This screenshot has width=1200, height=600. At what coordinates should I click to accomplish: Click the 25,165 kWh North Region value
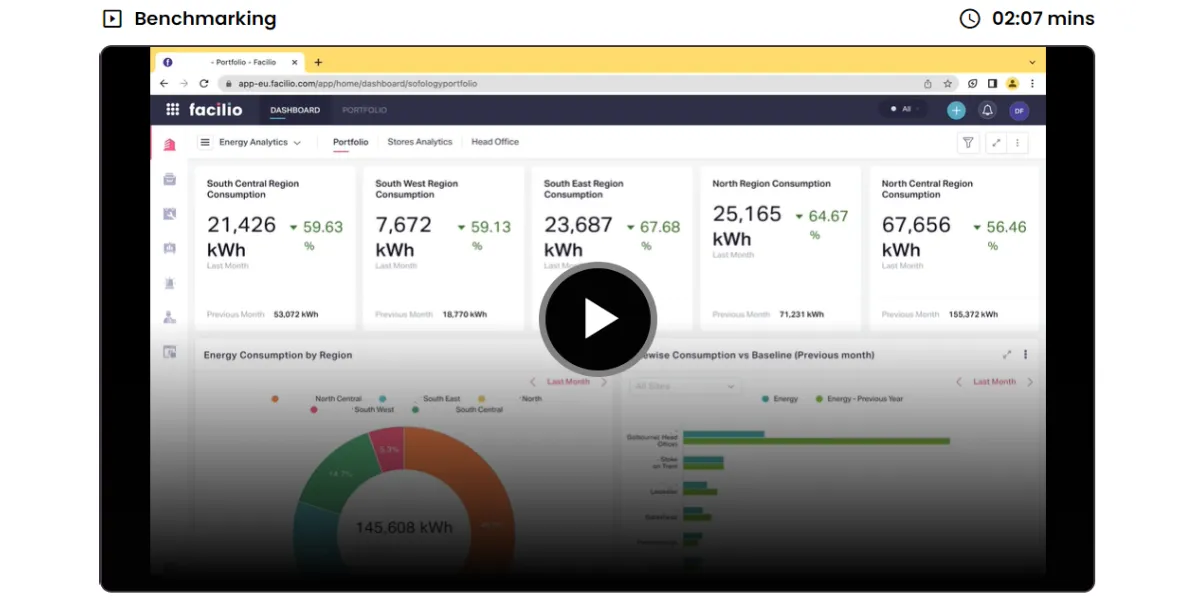click(747, 226)
